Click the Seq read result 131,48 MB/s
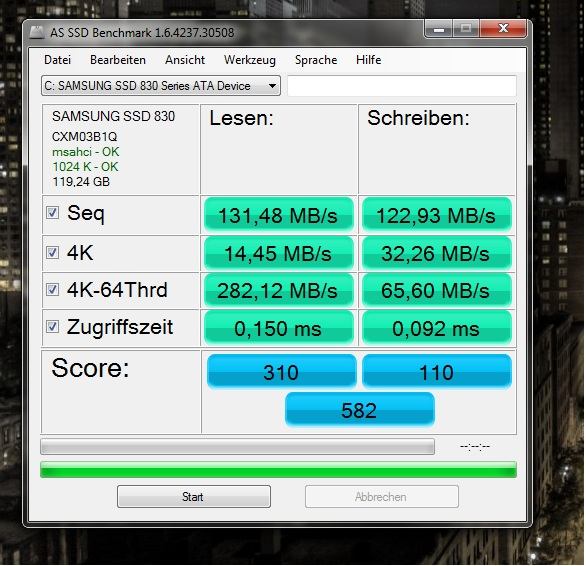Image resolution: width=586 pixels, height=566 pixels. click(278, 215)
